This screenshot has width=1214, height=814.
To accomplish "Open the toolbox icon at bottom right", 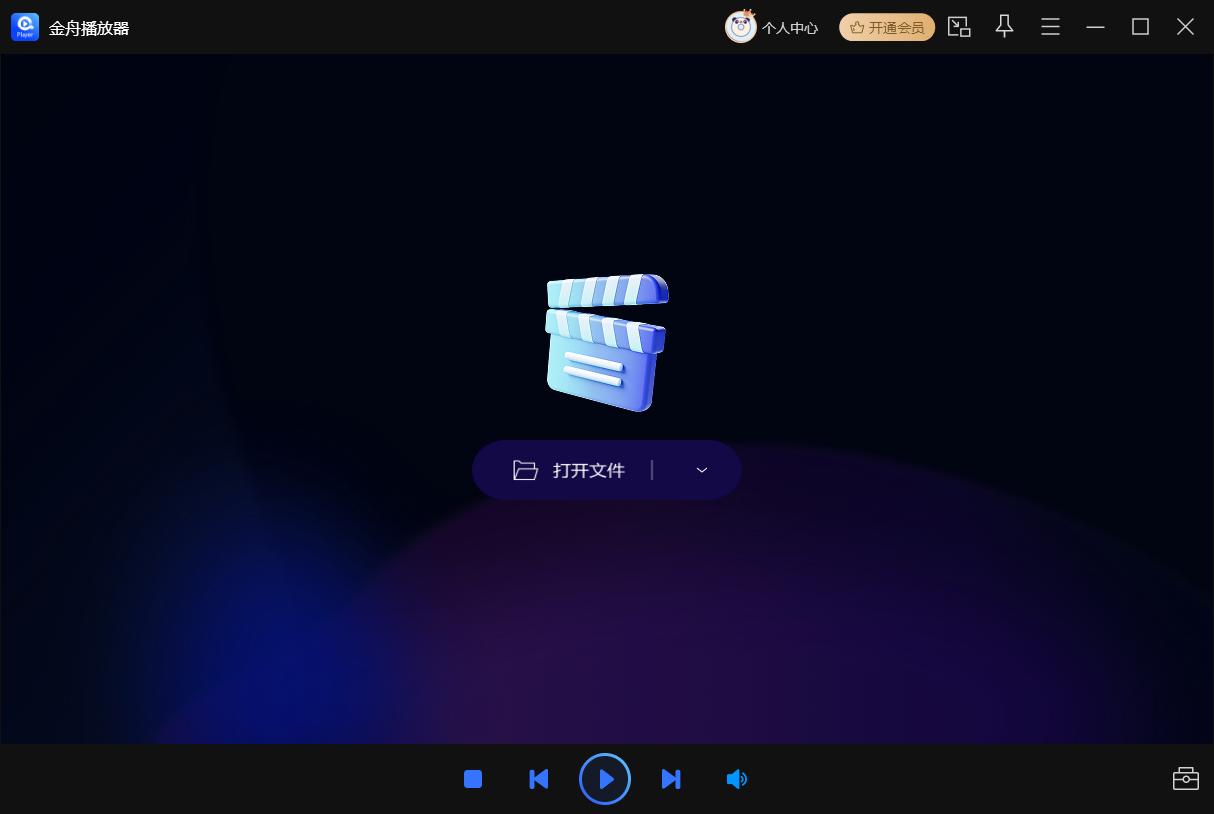I will 1186,778.
